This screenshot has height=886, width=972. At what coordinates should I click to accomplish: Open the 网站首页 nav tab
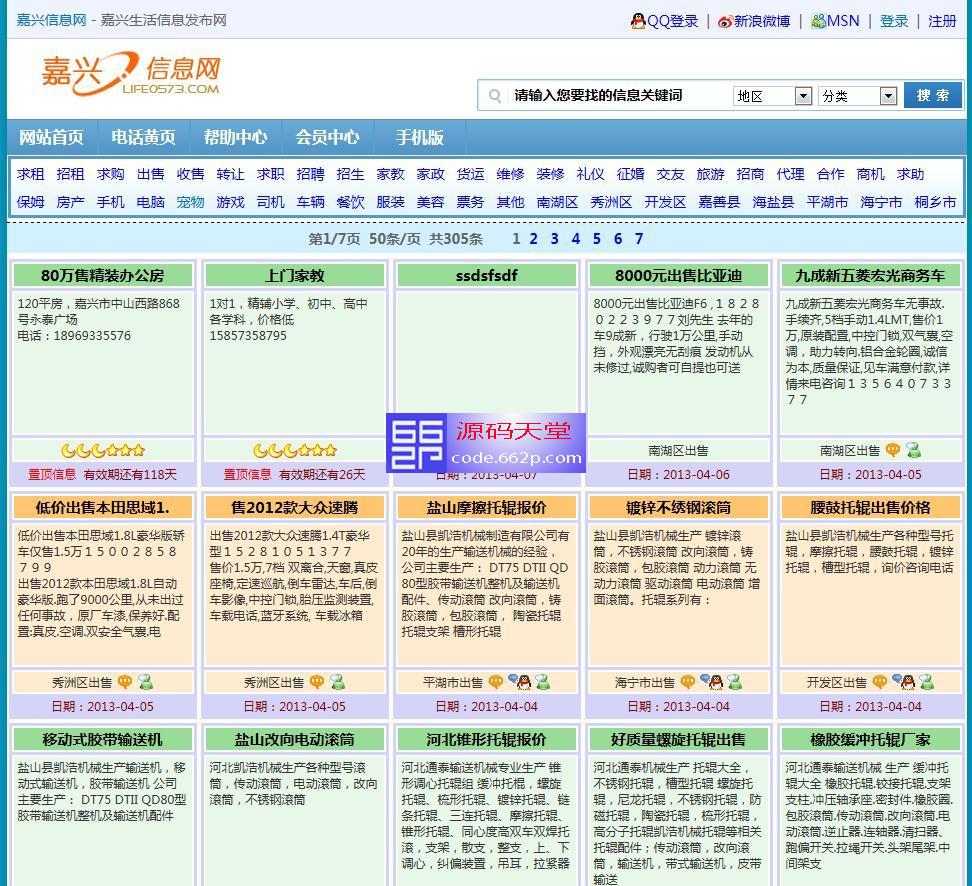tap(51, 137)
